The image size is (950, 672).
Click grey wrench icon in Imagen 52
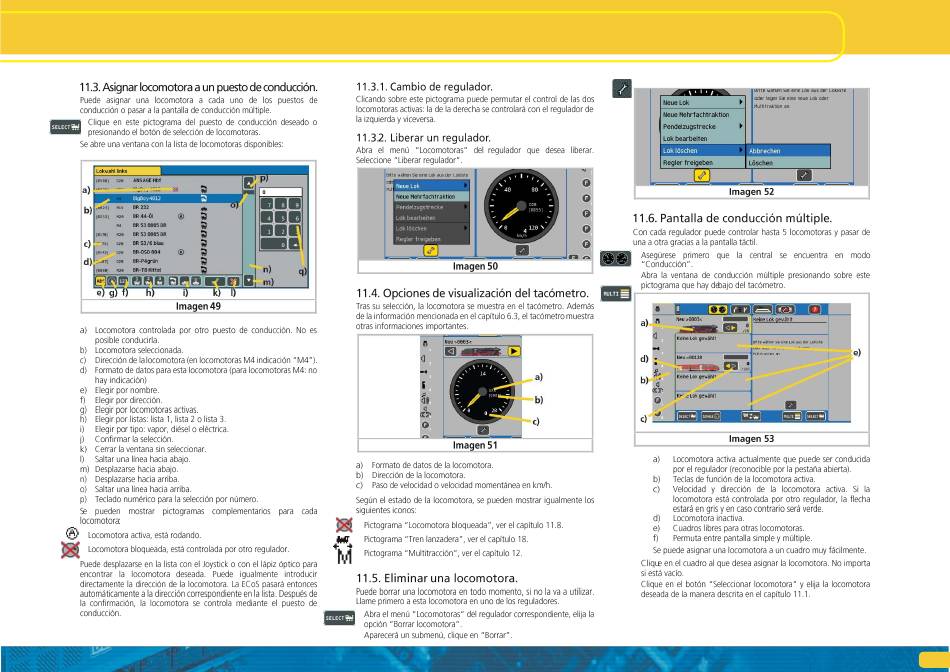click(x=803, y=175)
